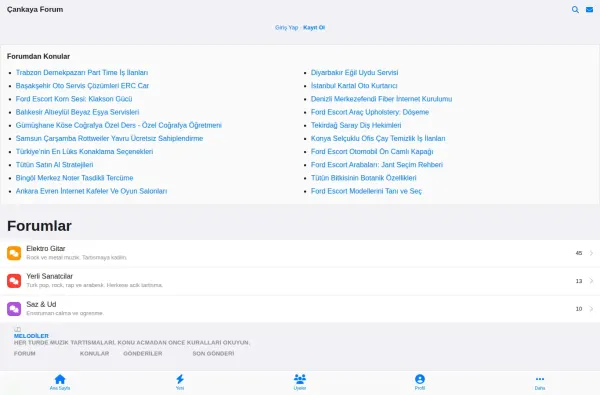Open the envelope messages icon
The width and height of the screenshot is (600, 395).
[589, 10]
